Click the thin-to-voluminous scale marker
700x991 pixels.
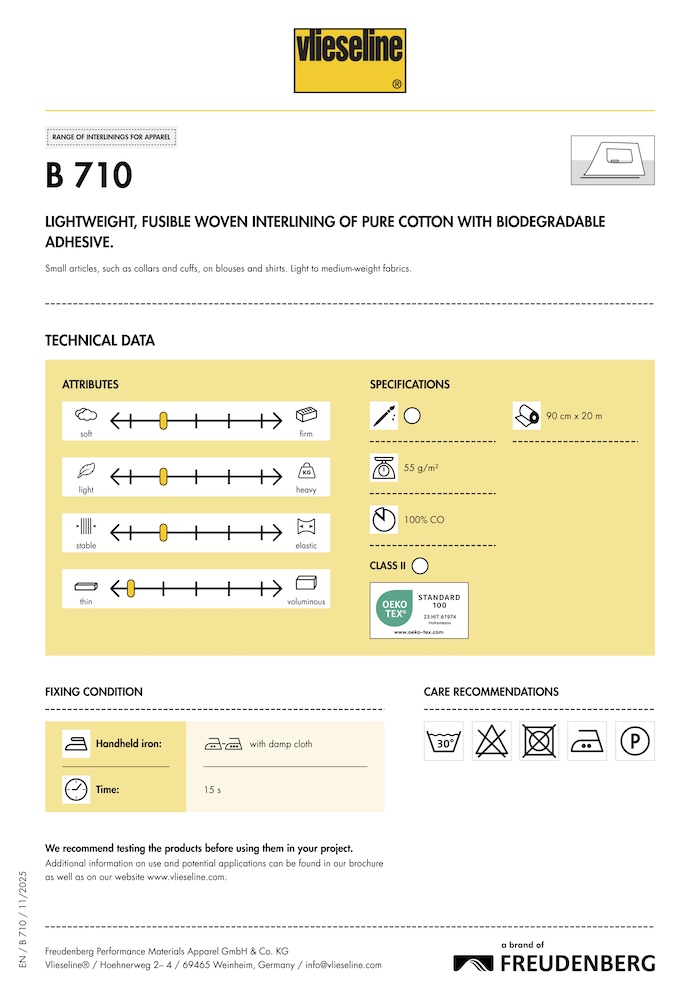pyautogui.click(x=130, y=586)
